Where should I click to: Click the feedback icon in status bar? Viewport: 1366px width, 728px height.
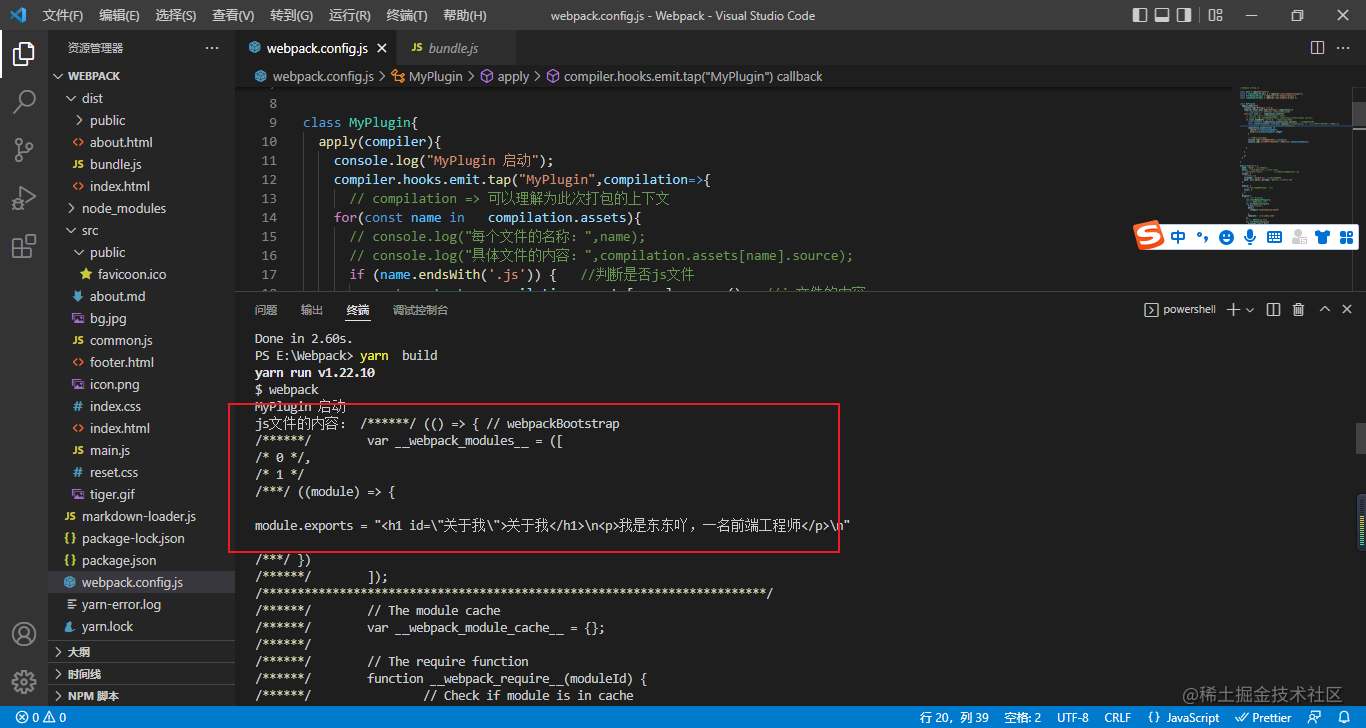tap(1315, 717)
